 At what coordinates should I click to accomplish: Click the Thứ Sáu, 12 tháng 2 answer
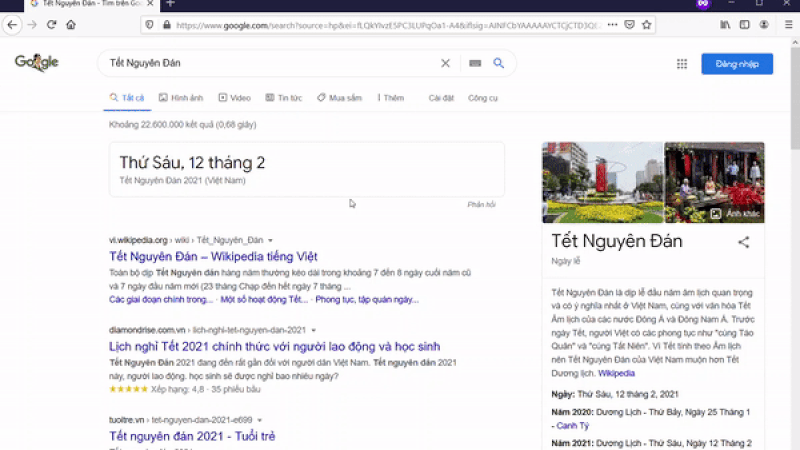[x=192, y=163]
